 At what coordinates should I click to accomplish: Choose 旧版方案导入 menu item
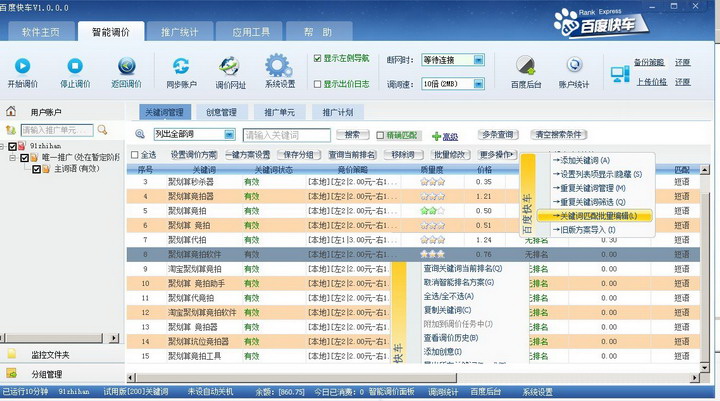[596, 230]
